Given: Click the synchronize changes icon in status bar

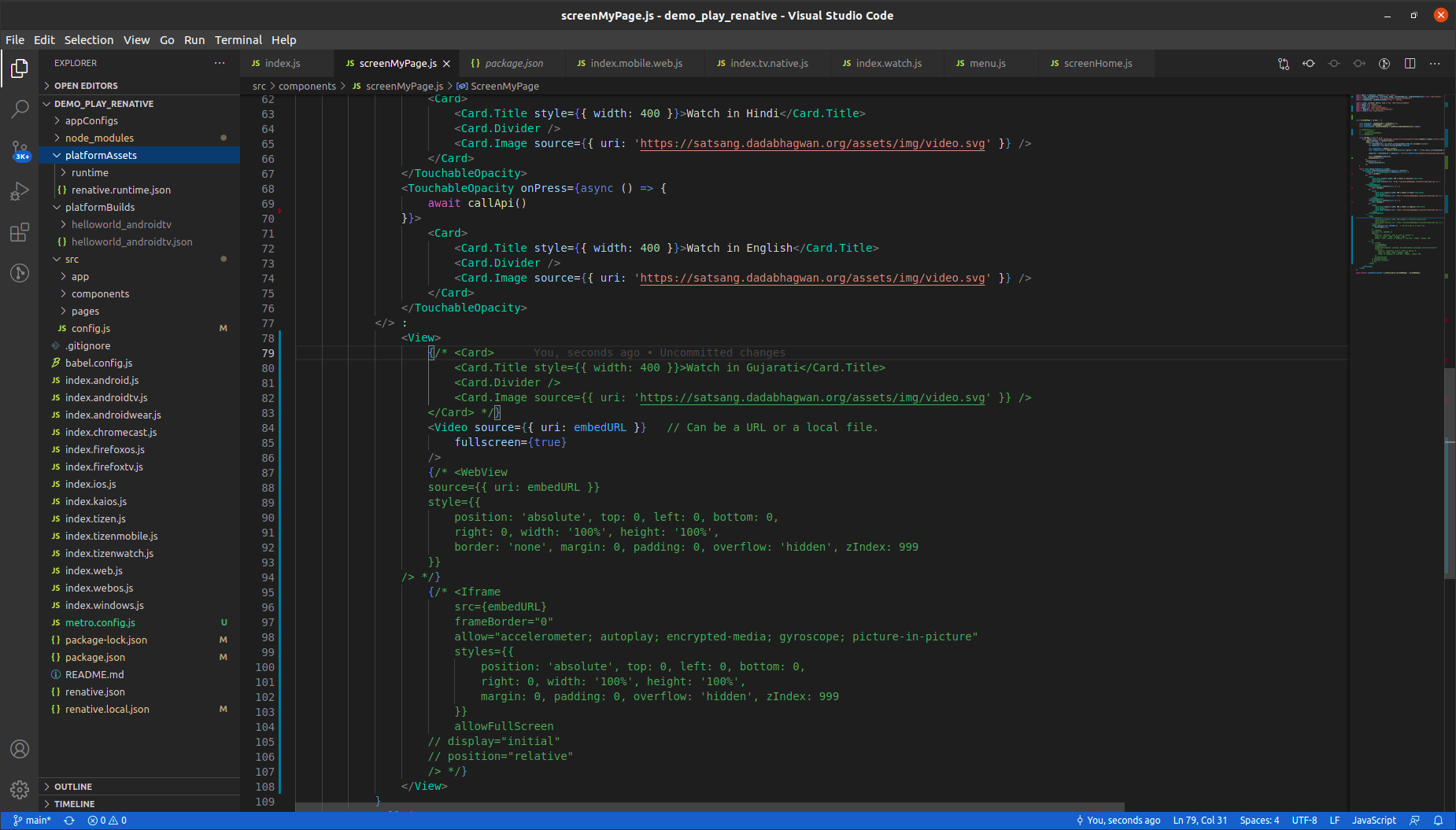Looking at the screenshot, I should (69, 821).
